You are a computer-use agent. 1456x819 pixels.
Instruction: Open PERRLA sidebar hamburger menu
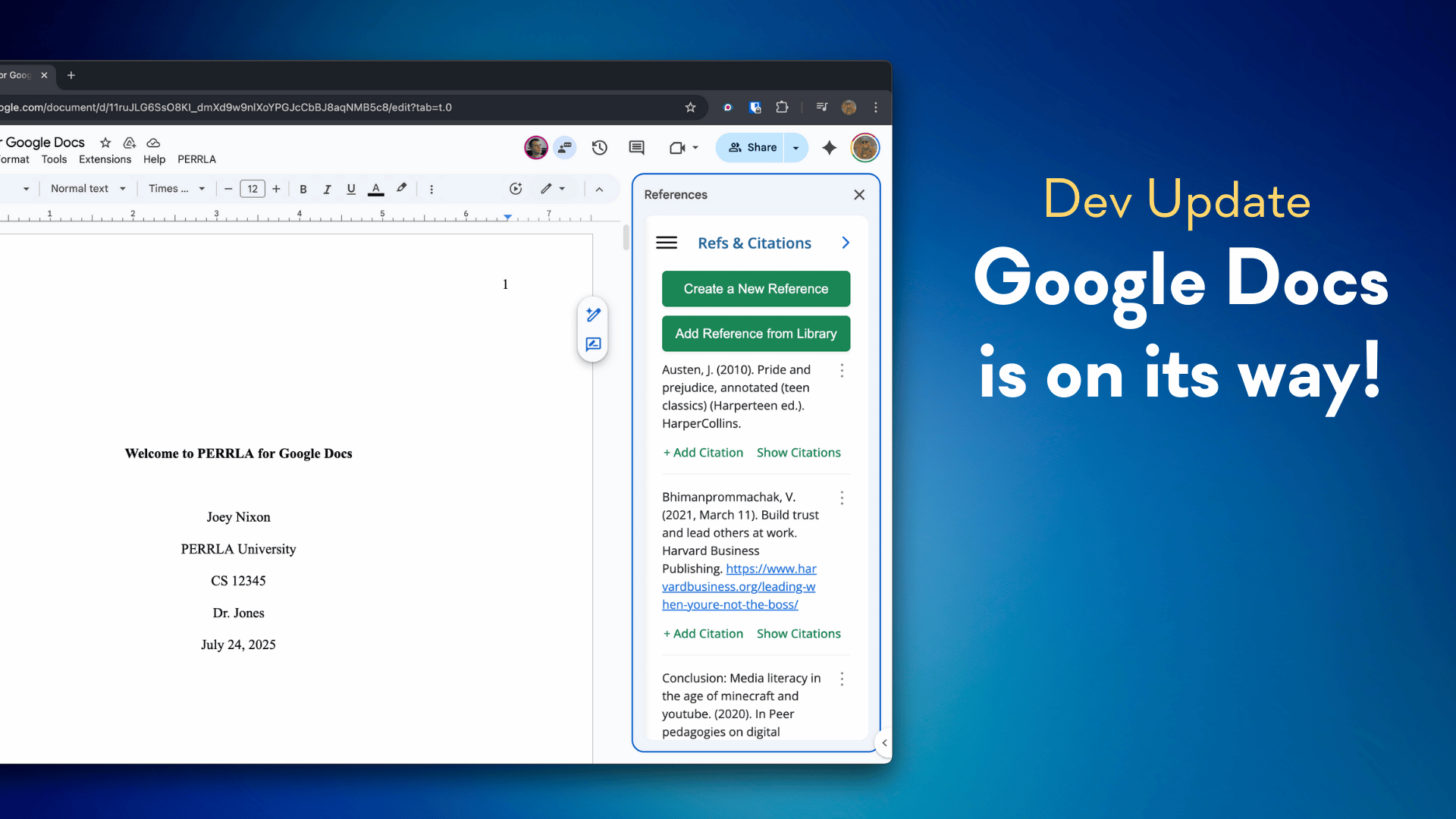coord(667,243)
